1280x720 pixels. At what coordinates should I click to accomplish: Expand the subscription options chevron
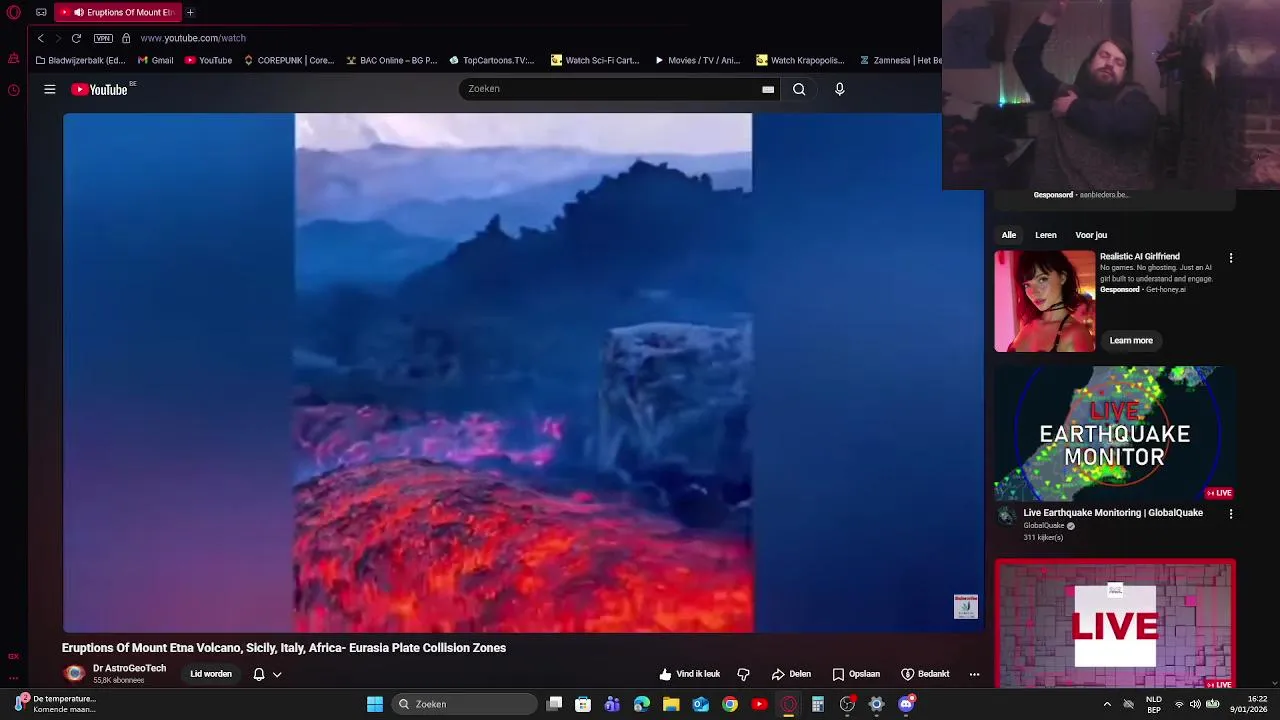click(277, 674)
